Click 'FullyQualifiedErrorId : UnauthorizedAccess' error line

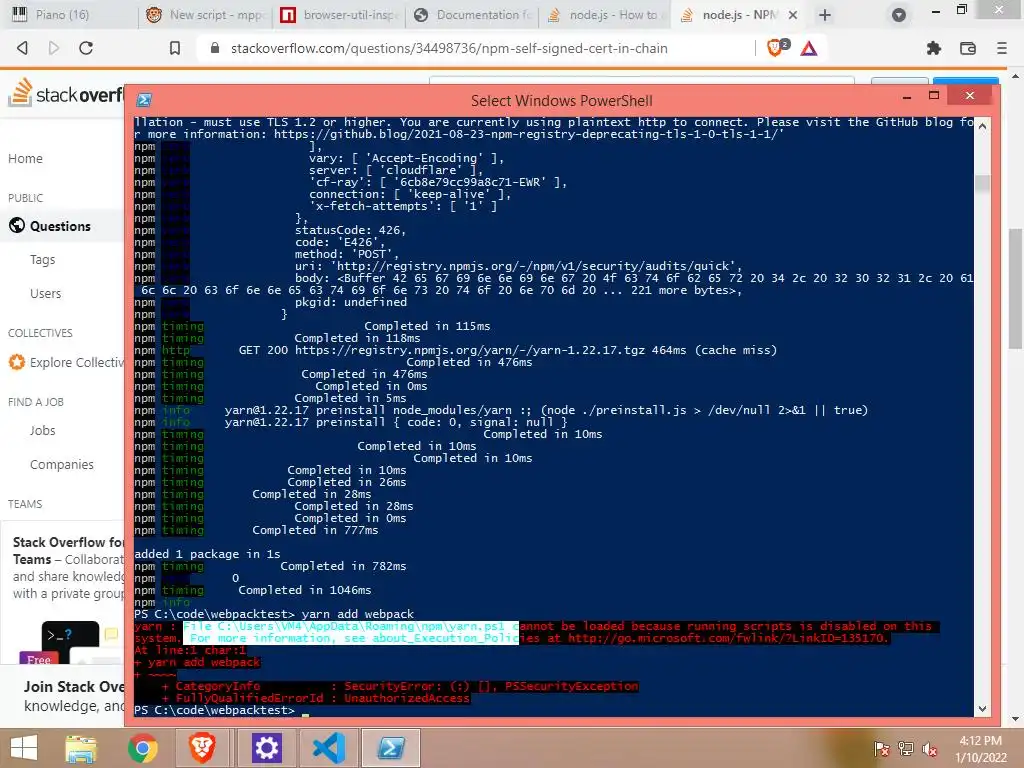point(323,698)
